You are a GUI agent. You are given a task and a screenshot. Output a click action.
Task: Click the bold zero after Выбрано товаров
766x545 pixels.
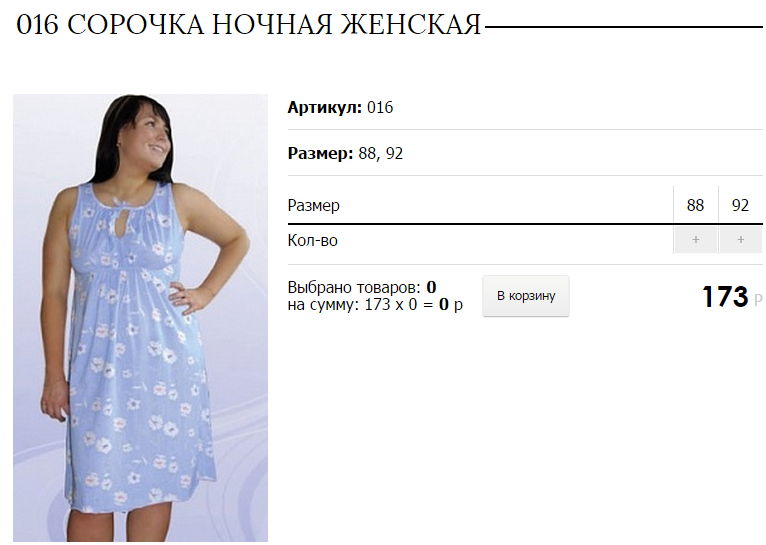click(x=431, y=287)
